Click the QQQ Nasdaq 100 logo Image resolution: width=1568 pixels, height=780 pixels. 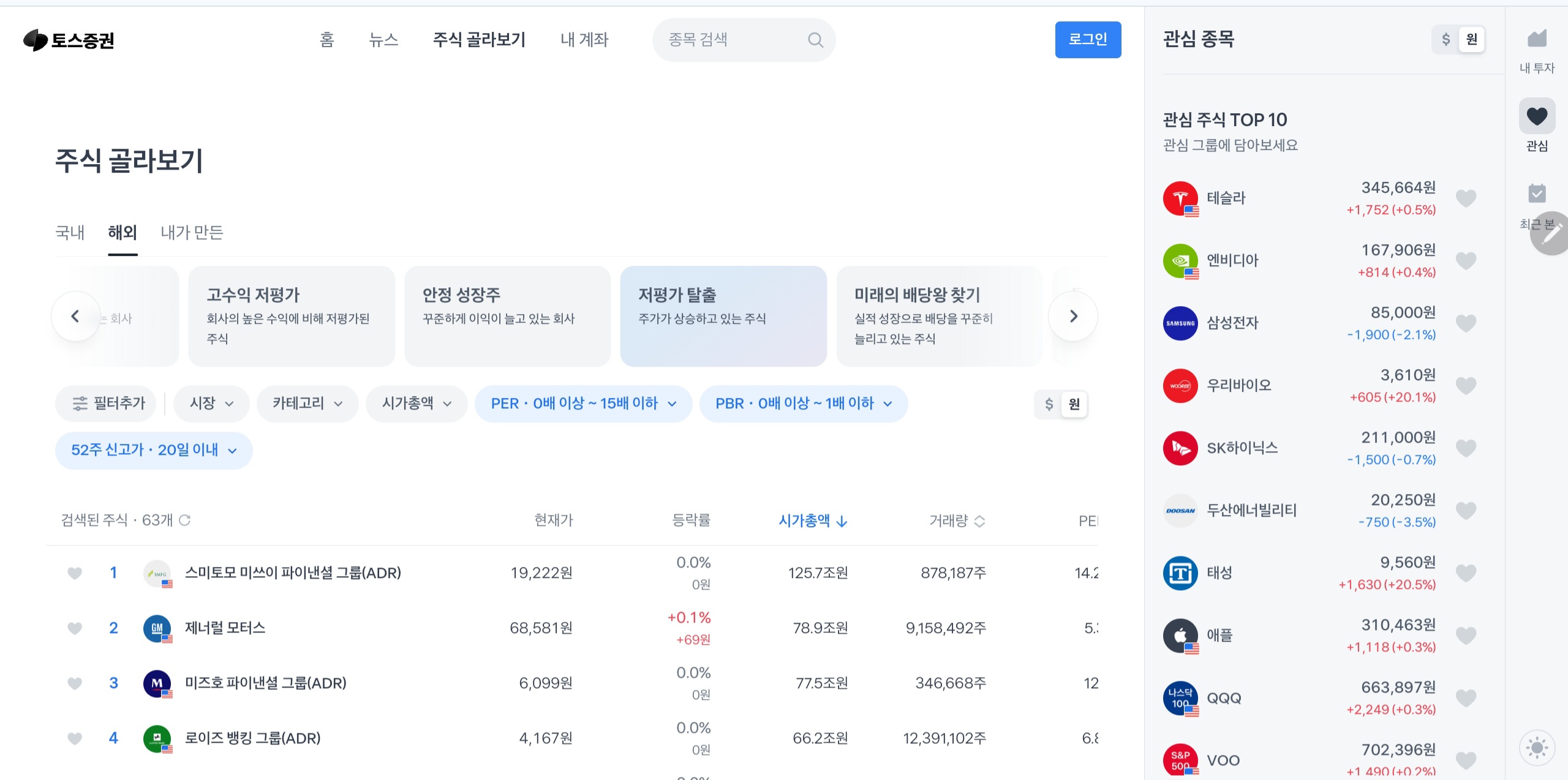pyautogui.click(x=1180, y=698)
